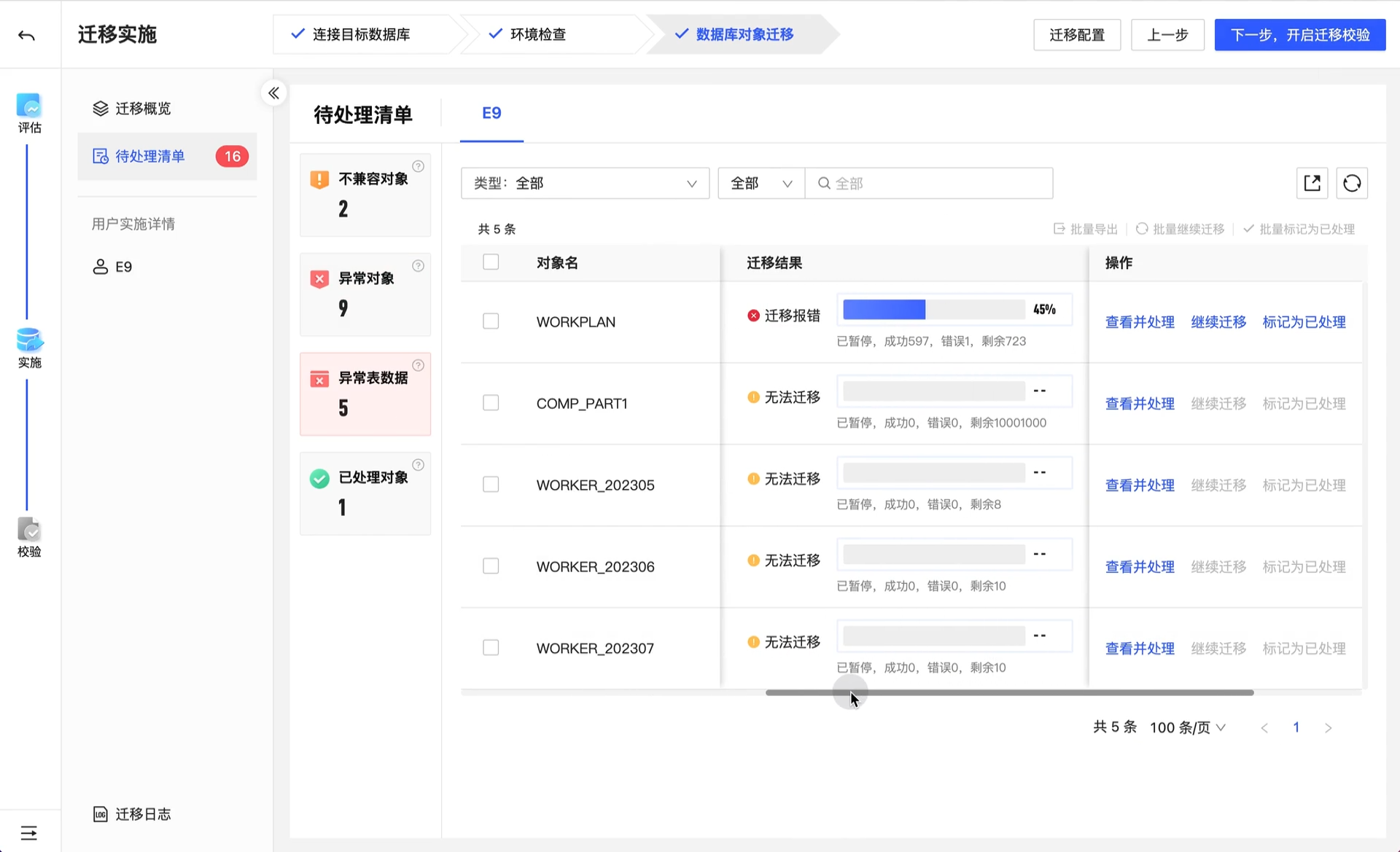Click help icon on 不兼容对象 card
Screen dimensions: 1400x852
coord(418,166)
